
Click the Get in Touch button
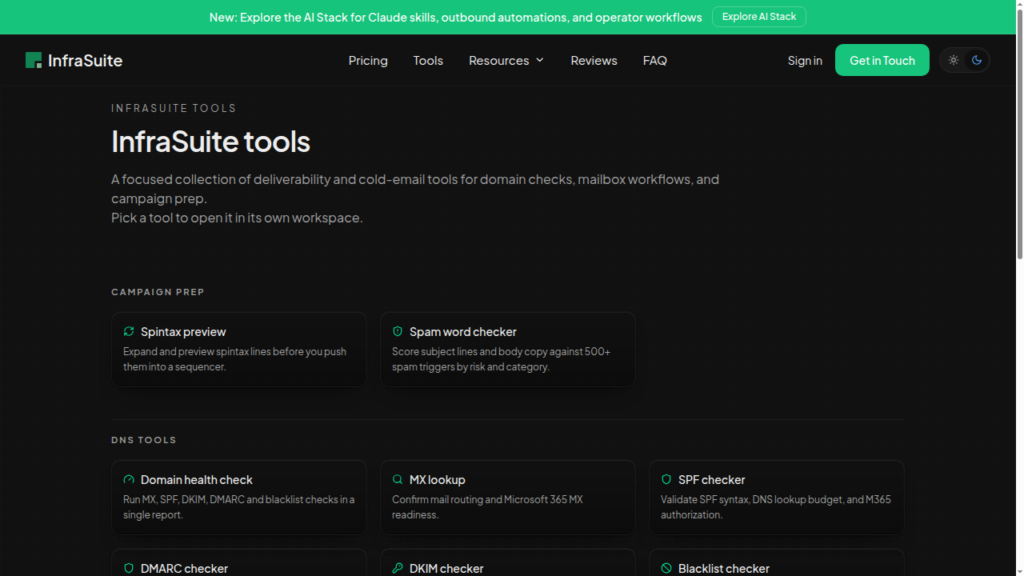882,60
